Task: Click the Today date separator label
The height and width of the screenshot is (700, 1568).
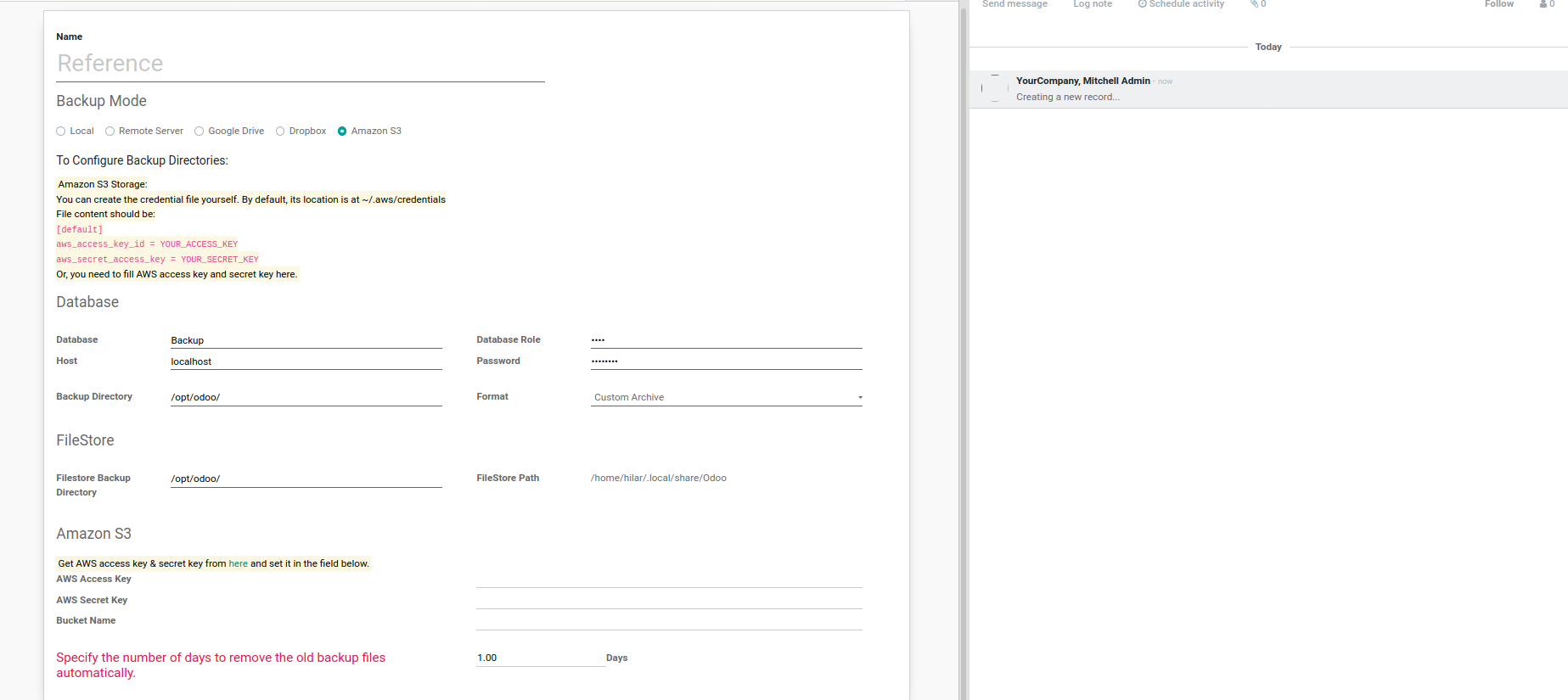Action: point(1268,47)
